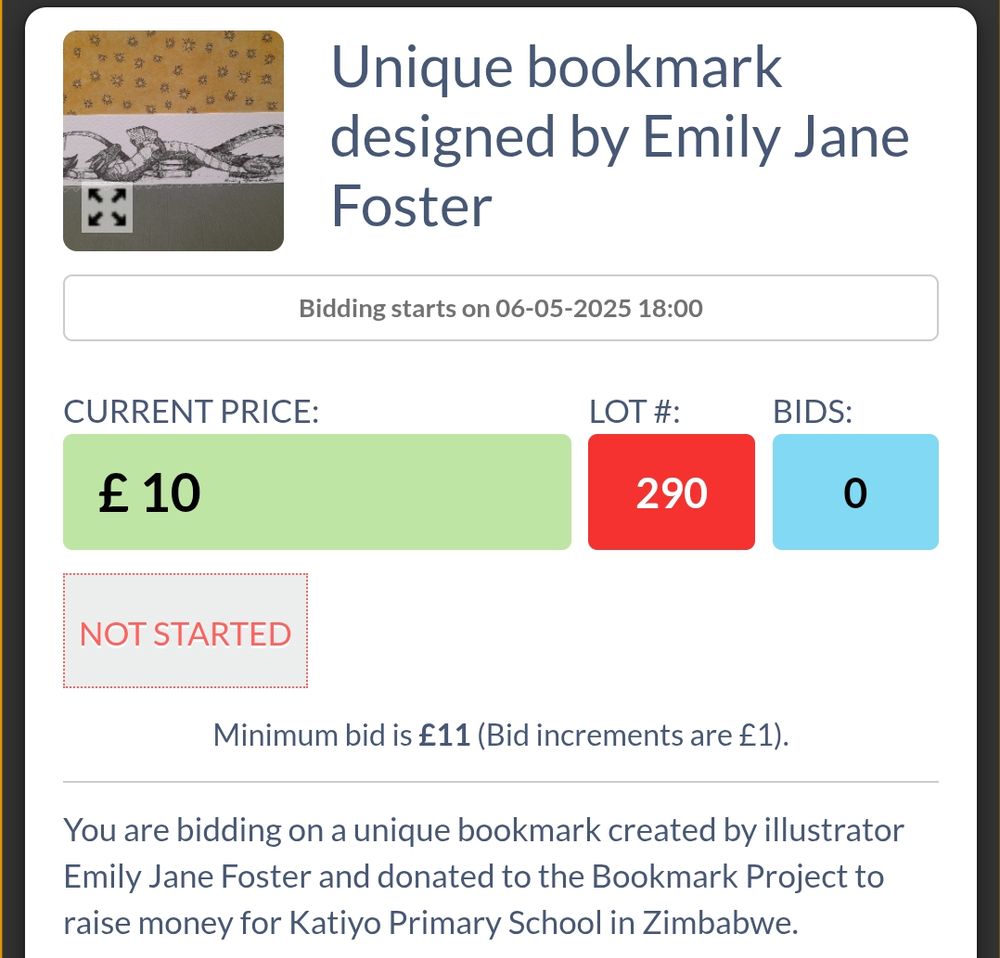Open the bookmark artwork thumbnail
This screenshot has height=958, width=1000.
(x=172, y=140)
